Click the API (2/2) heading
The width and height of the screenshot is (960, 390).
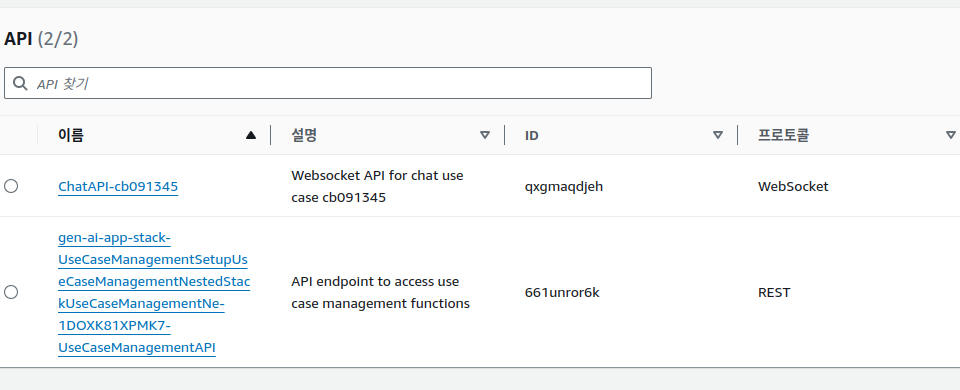click(x=41, y=39)
